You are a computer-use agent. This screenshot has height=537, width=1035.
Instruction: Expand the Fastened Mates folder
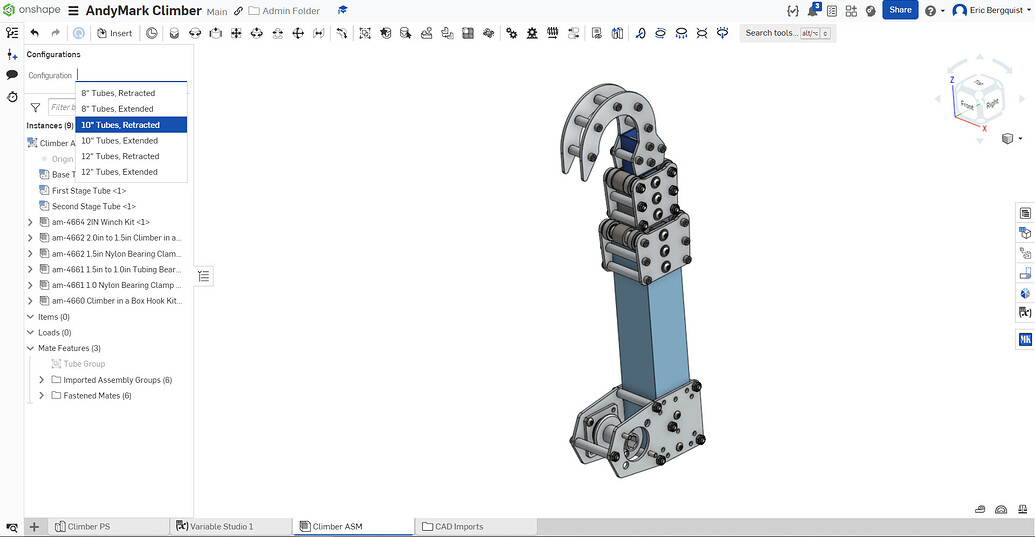point(42,396)
